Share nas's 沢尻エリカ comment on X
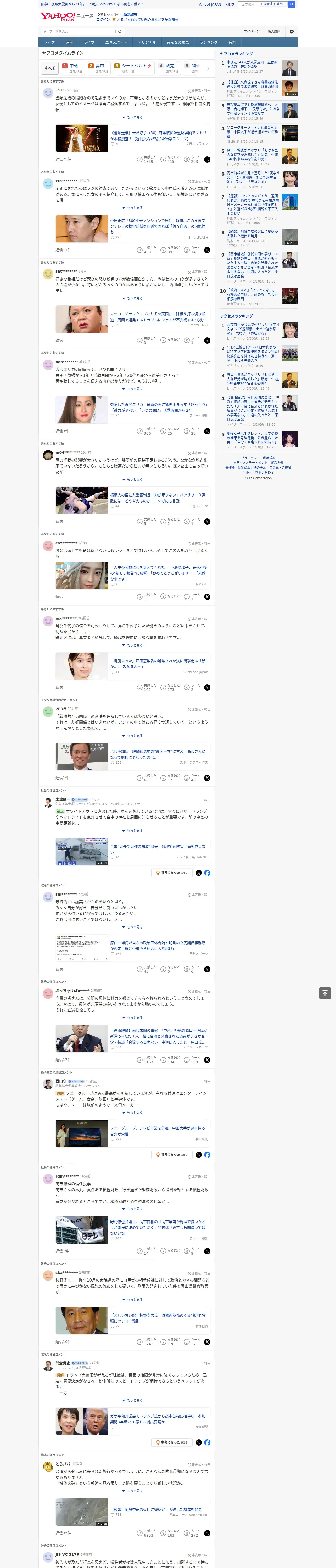Image resolution: width=336 pixels, height=1568 pixels. [207, 431]
